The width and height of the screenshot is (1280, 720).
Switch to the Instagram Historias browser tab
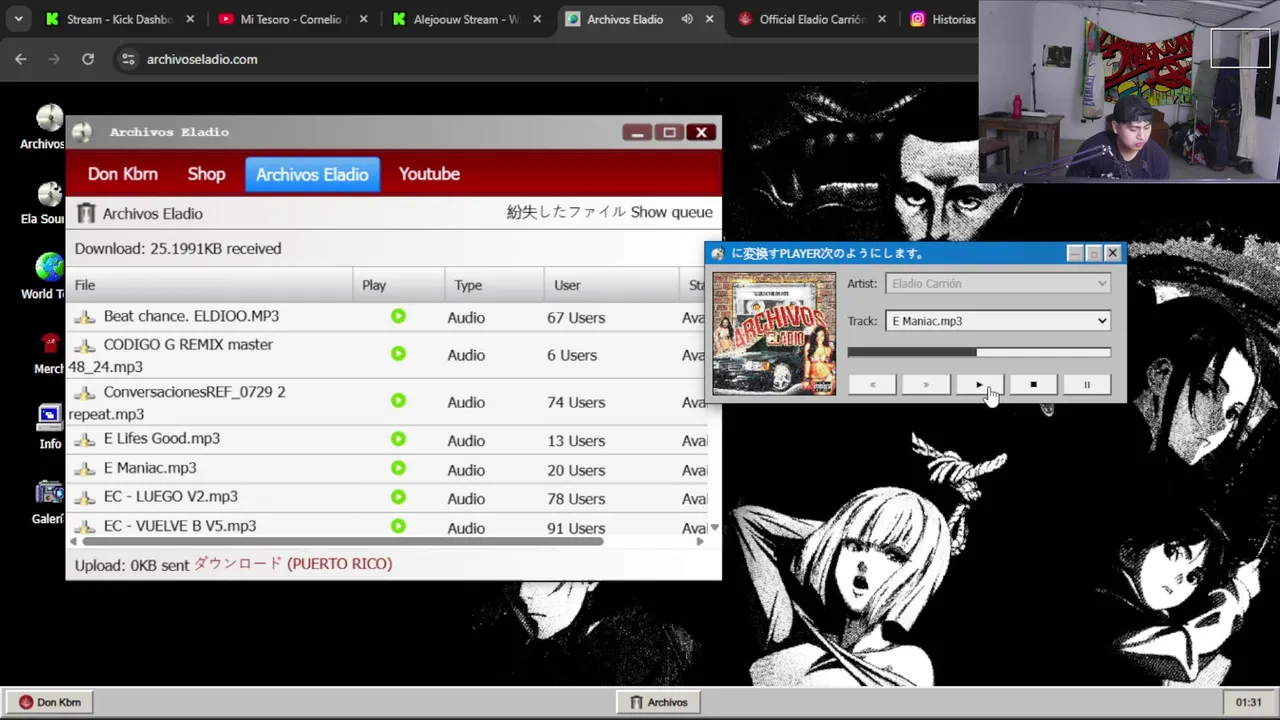[x=942, y=19]
